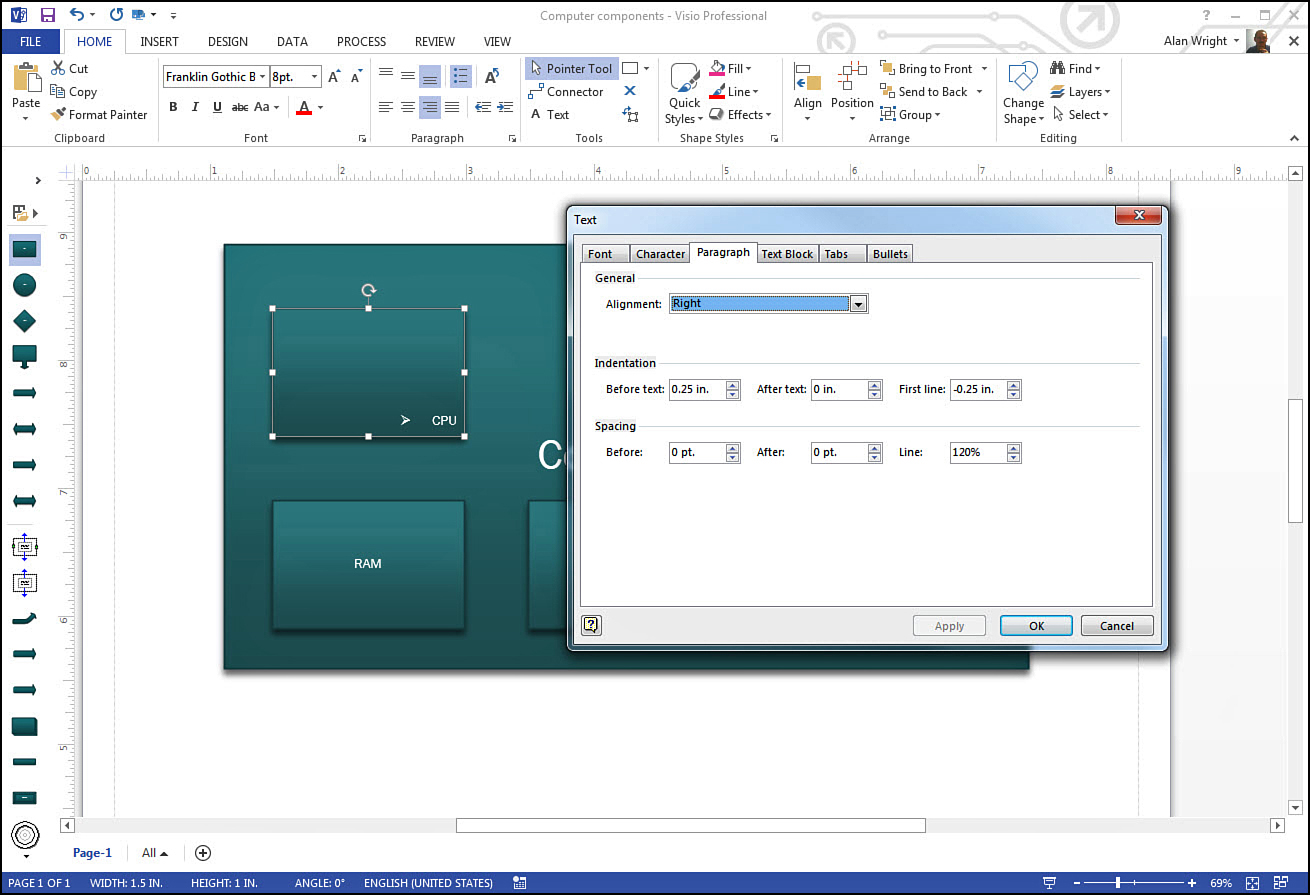Open the Find dropdown
1310x895 pixels.
(1075, 68)
